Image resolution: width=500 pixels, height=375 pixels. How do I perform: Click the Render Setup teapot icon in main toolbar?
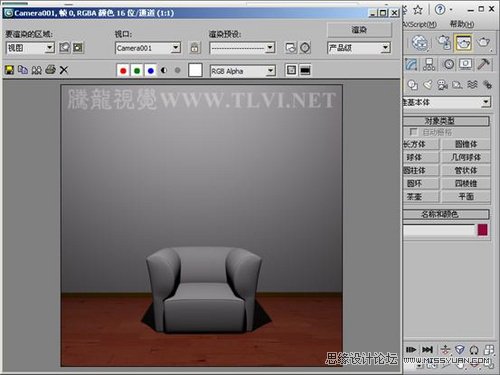pyautogui.click(x=444, y=42)
